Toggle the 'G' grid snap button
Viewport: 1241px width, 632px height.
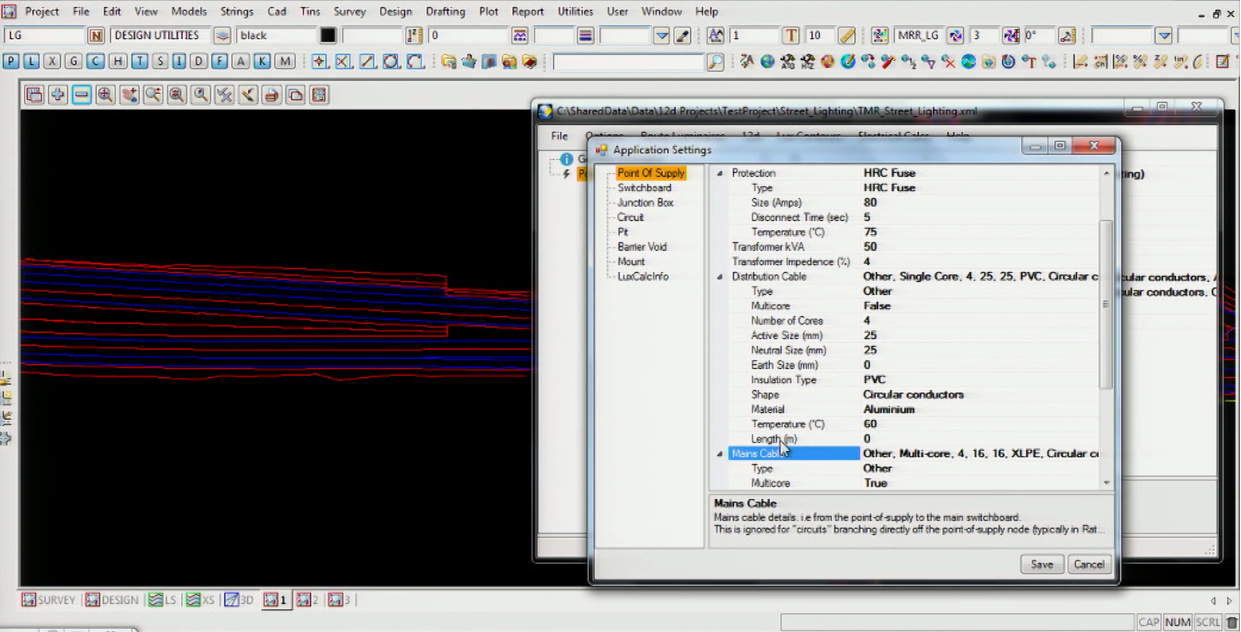coord(74,62)
